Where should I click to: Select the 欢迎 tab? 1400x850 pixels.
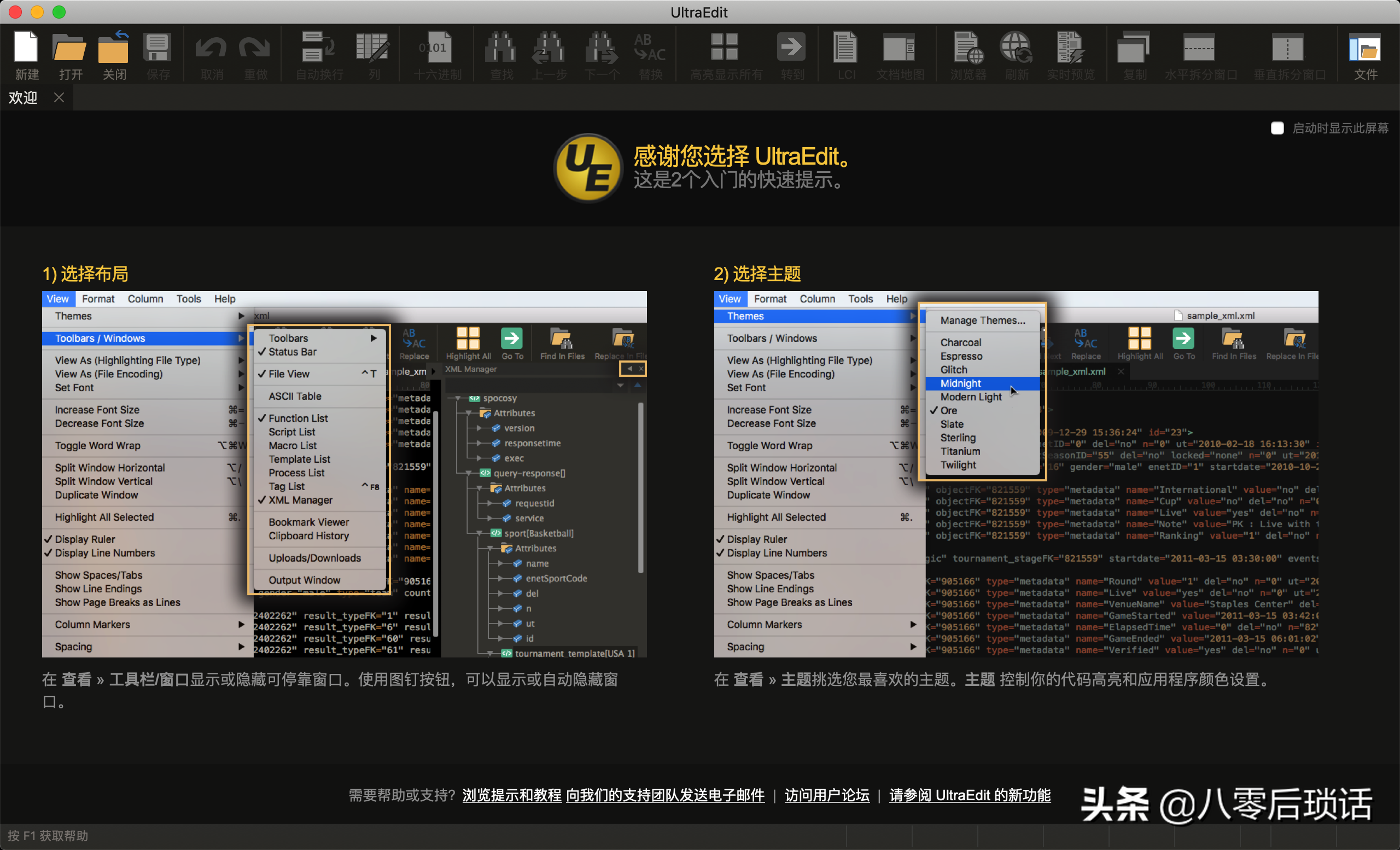24,97
